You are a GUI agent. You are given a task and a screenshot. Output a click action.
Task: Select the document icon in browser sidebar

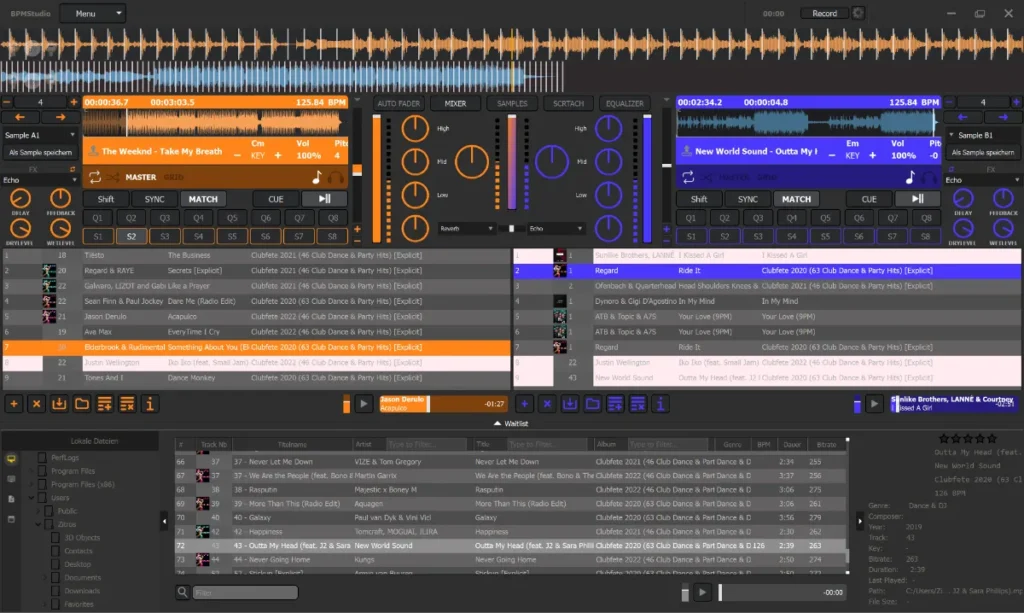(x=11, y=499)
